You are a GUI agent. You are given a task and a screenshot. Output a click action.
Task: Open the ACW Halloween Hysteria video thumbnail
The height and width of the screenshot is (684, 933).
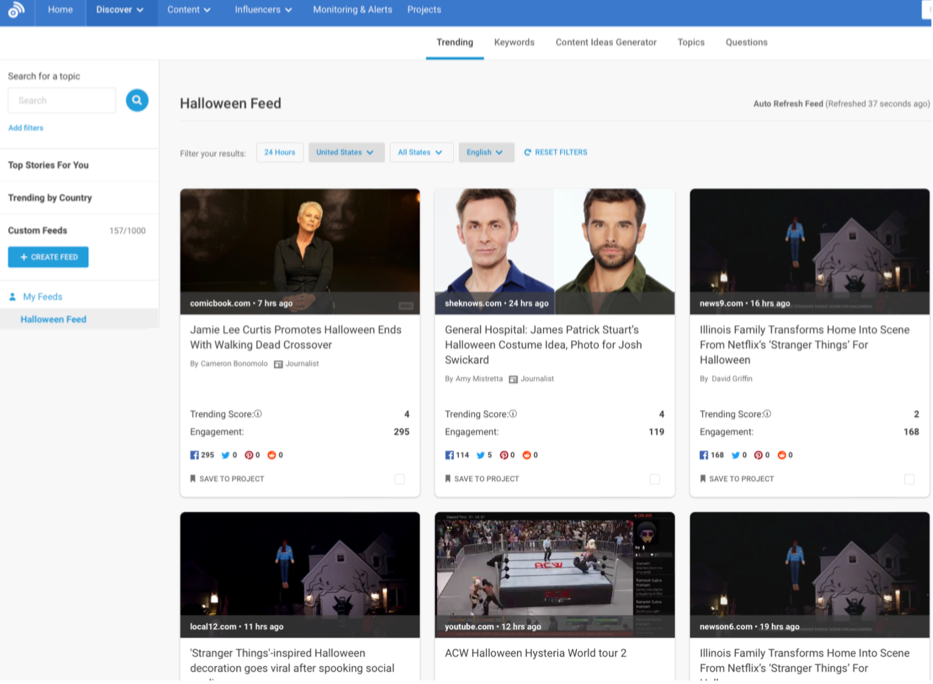554,570
